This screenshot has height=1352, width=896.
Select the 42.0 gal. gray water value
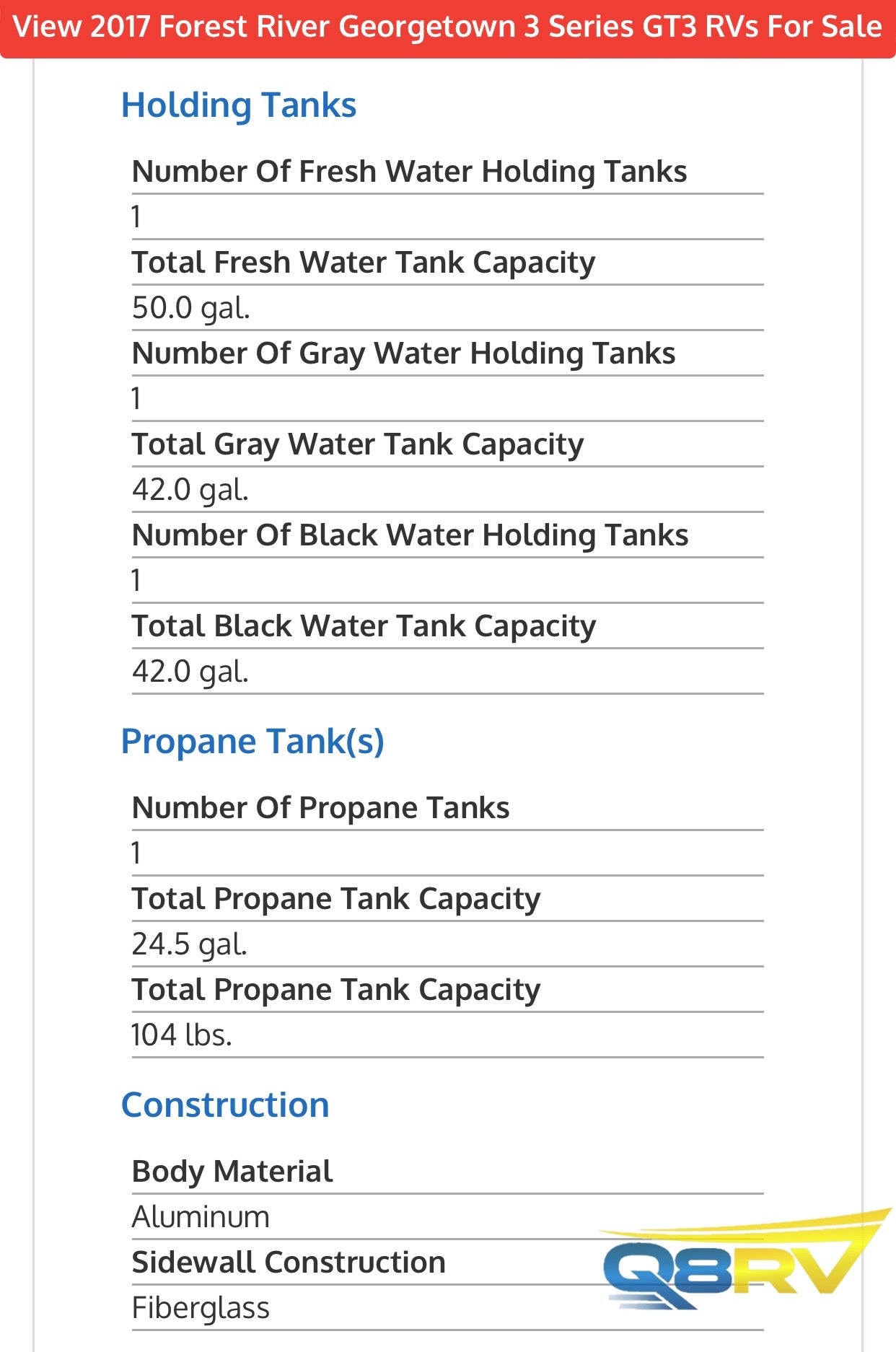[190, 490]
